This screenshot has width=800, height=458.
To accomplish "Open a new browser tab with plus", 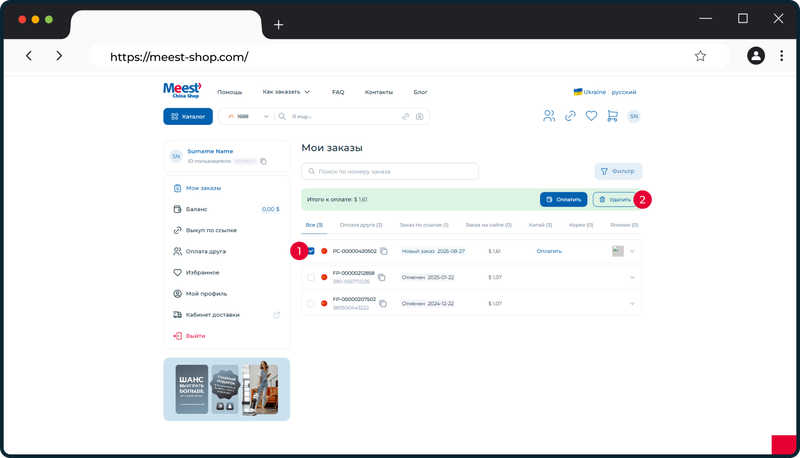I will click(x=279, y=24).
